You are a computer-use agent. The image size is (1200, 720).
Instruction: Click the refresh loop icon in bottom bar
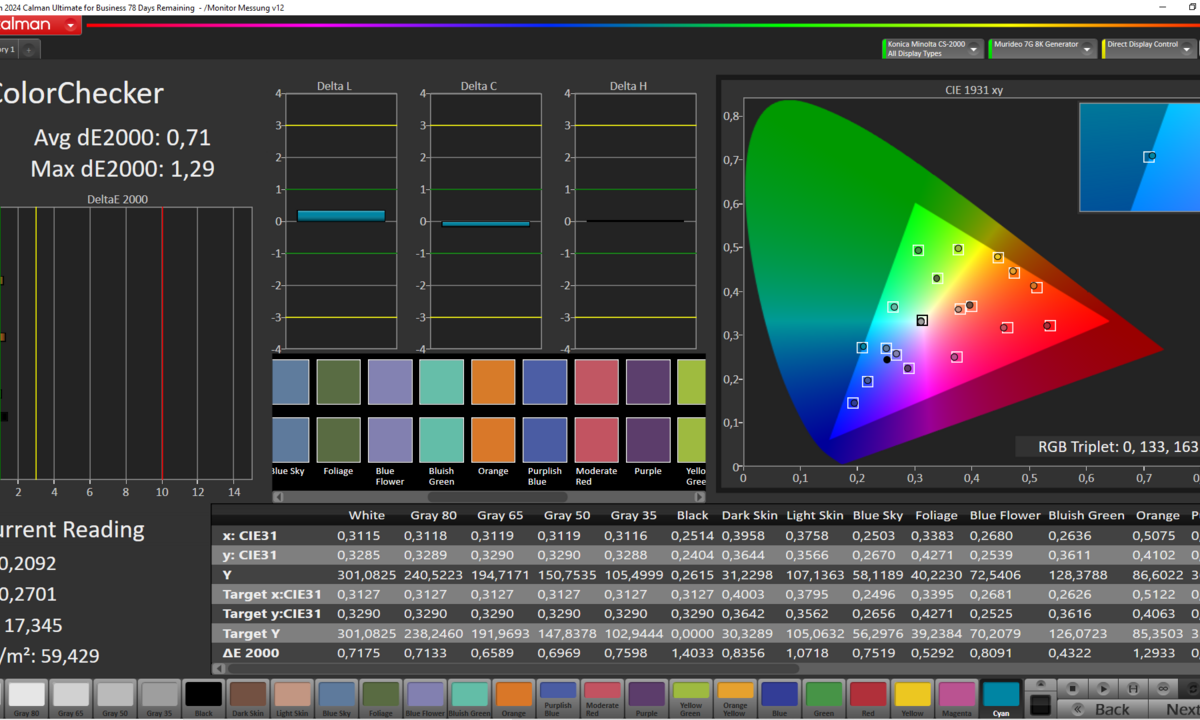pos(1190,688)
